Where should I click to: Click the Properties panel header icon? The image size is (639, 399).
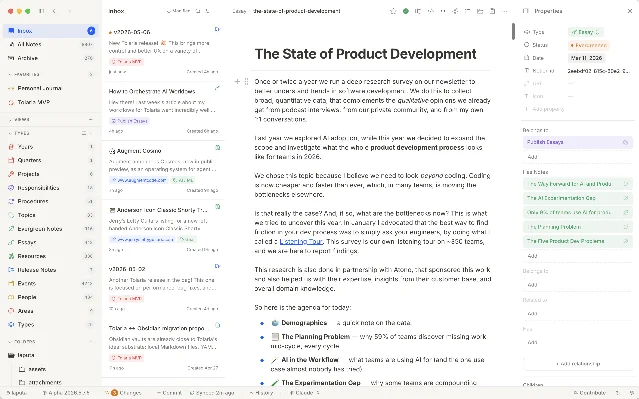(526, 11)
